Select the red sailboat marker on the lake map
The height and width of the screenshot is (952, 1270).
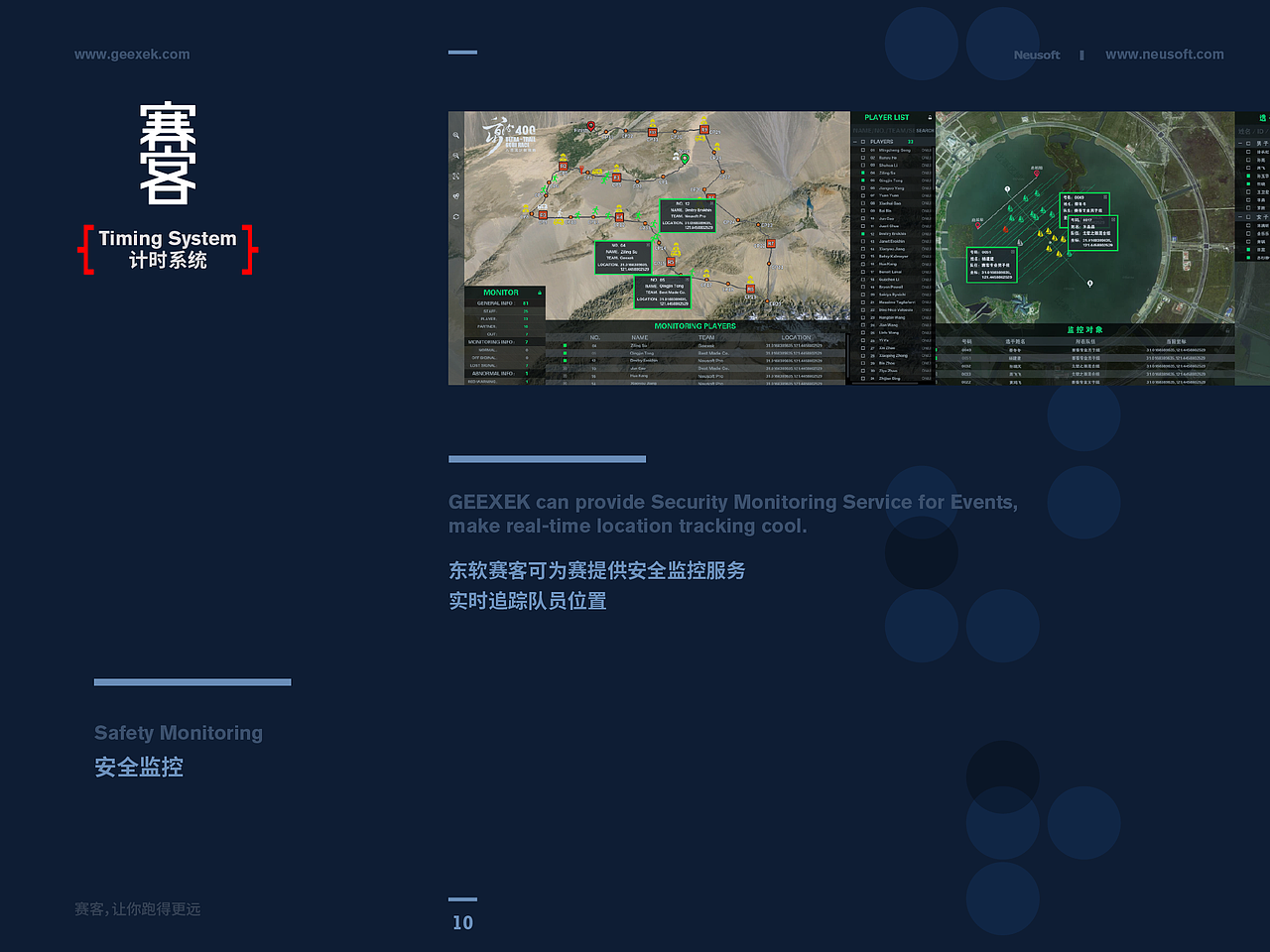1005,229
